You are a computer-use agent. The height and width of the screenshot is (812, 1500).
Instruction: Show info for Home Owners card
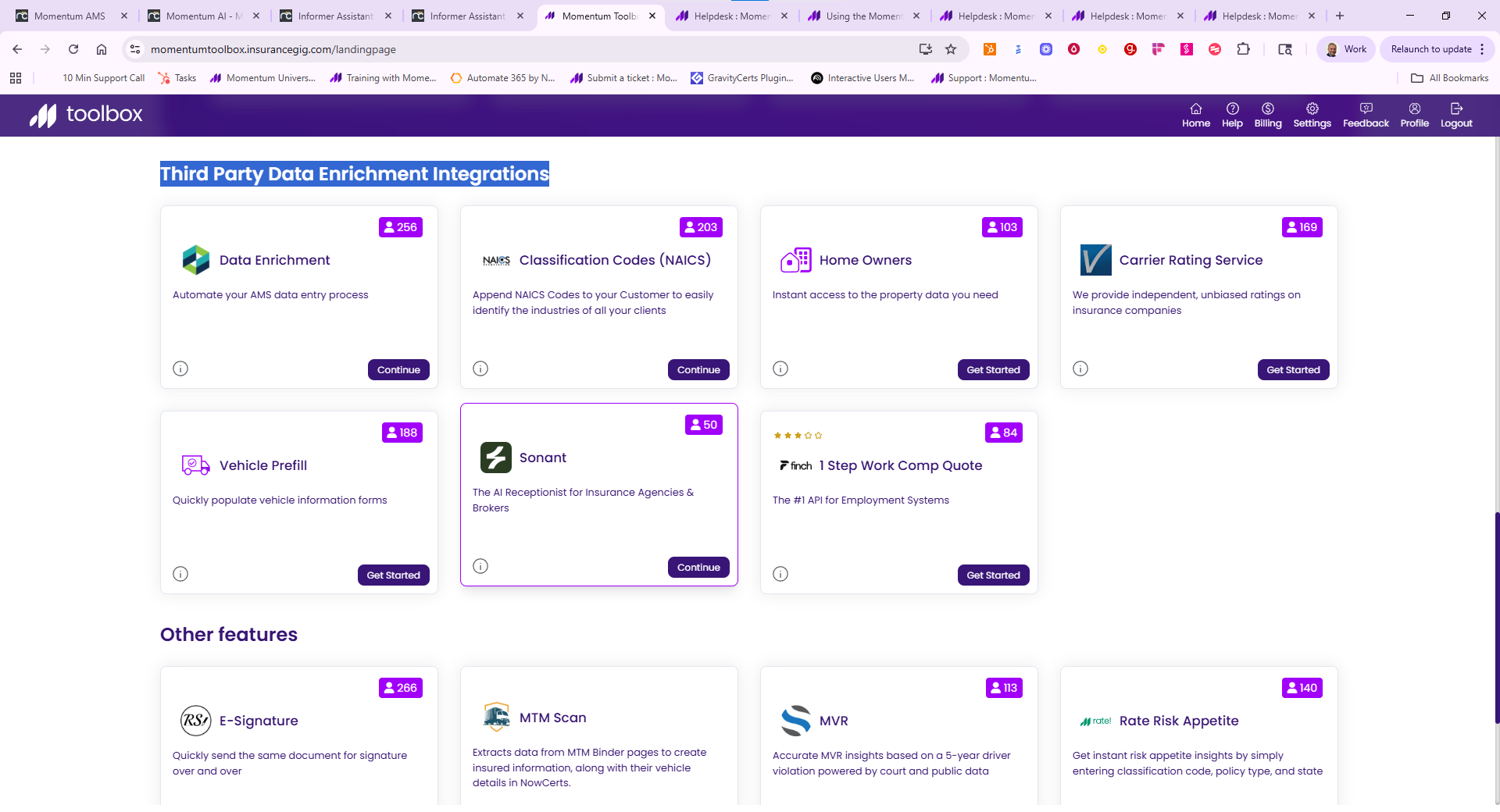click(780, 369)
